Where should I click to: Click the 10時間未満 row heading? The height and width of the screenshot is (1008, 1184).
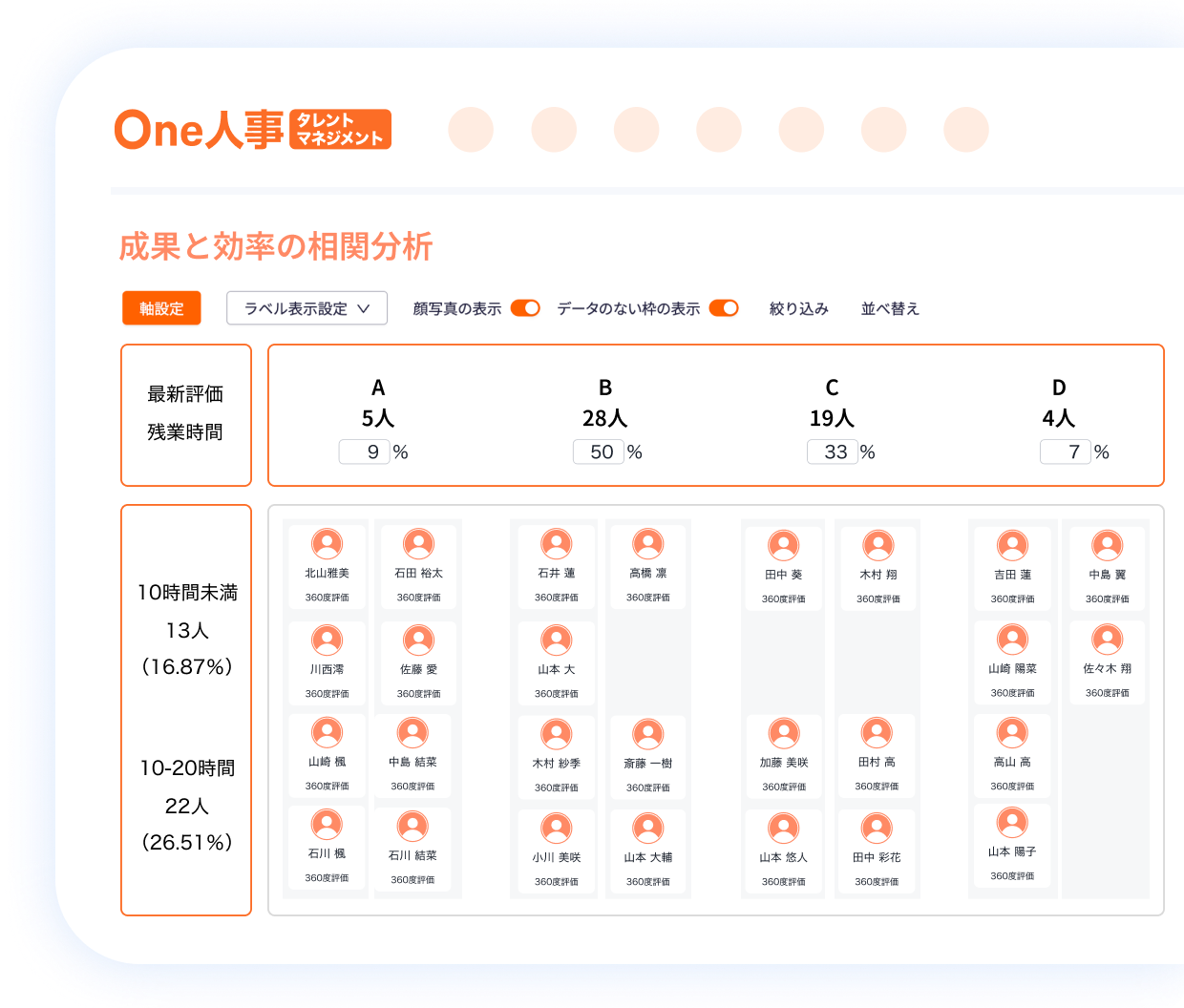coord(187,593)
